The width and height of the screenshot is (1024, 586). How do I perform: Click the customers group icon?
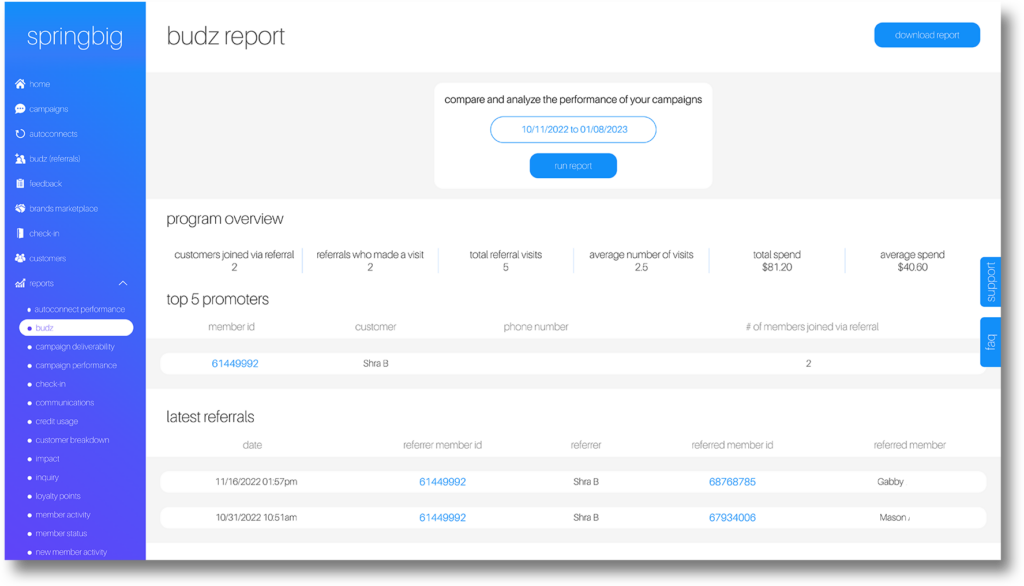(x=20, y=258)
